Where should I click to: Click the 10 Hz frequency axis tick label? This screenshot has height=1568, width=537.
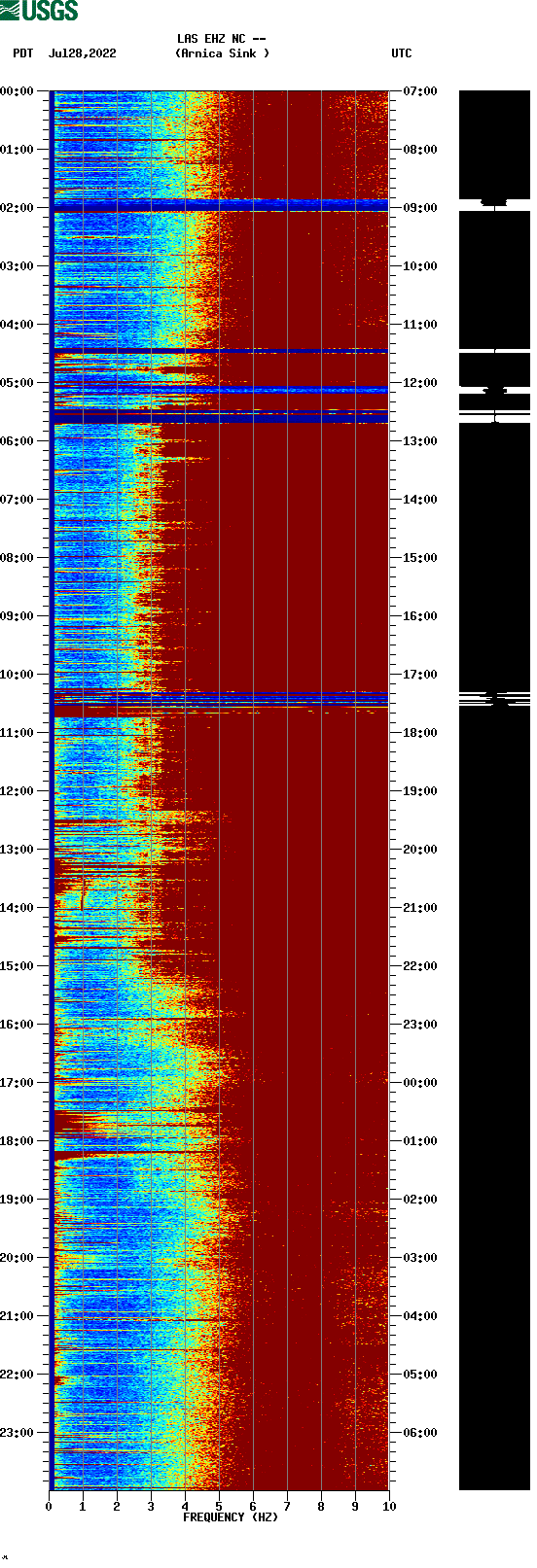[x=389, y=1507]
